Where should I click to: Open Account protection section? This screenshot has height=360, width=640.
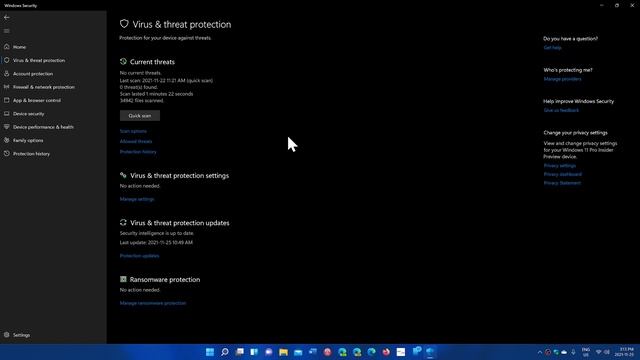tap(53, 74)
